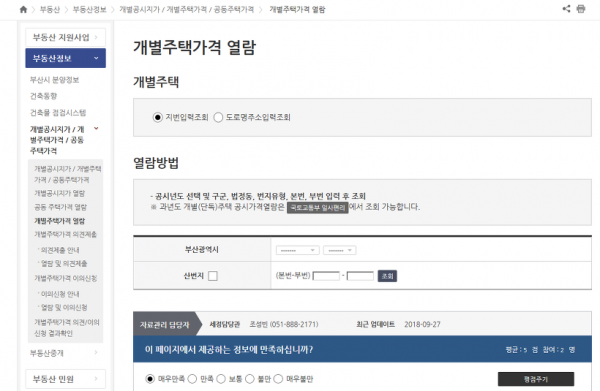The image size is (600, 391).
Task: Select 만족 satisfaction rating
Action: coord(192,379)
